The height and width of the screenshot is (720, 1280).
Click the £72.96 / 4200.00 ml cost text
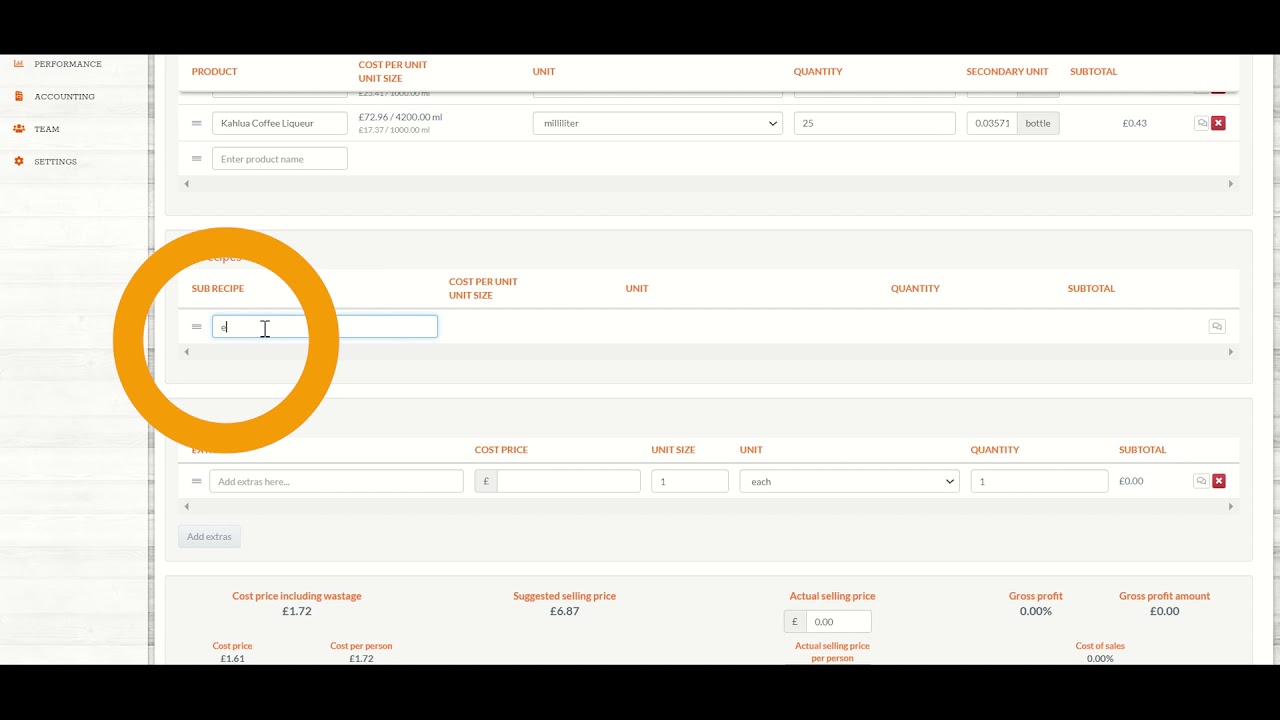(400, 117)
